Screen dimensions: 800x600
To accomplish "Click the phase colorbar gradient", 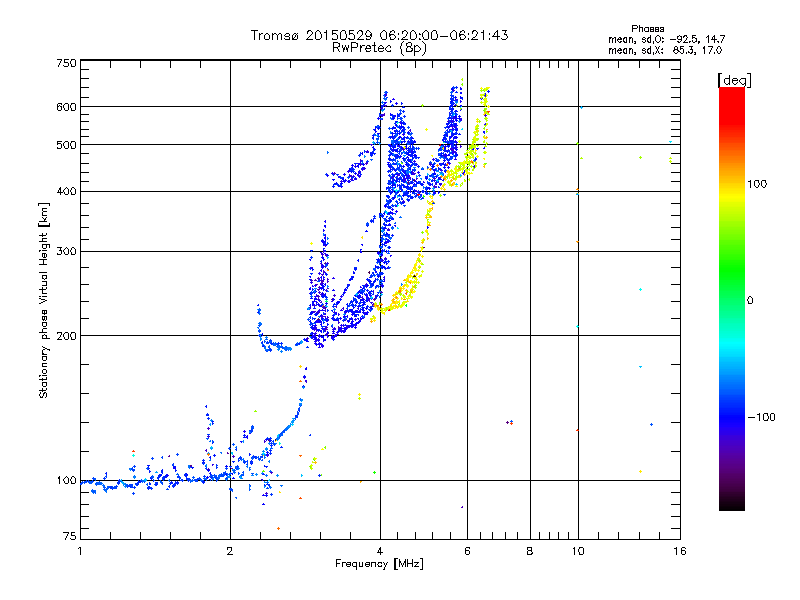I will pyautogui.click(x=732, y=299).
